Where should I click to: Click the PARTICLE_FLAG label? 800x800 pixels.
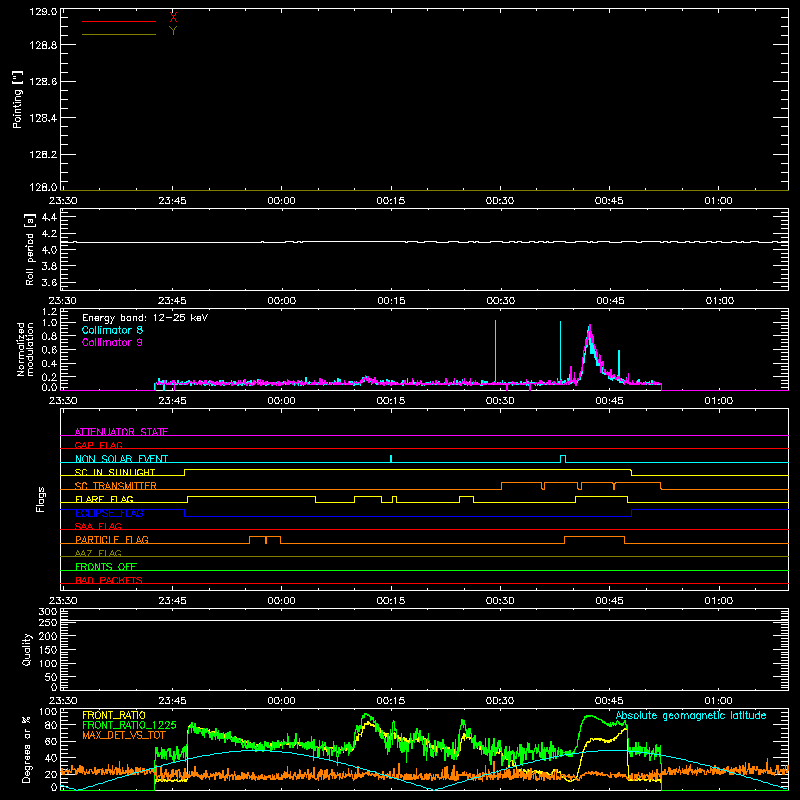[112, 539]
